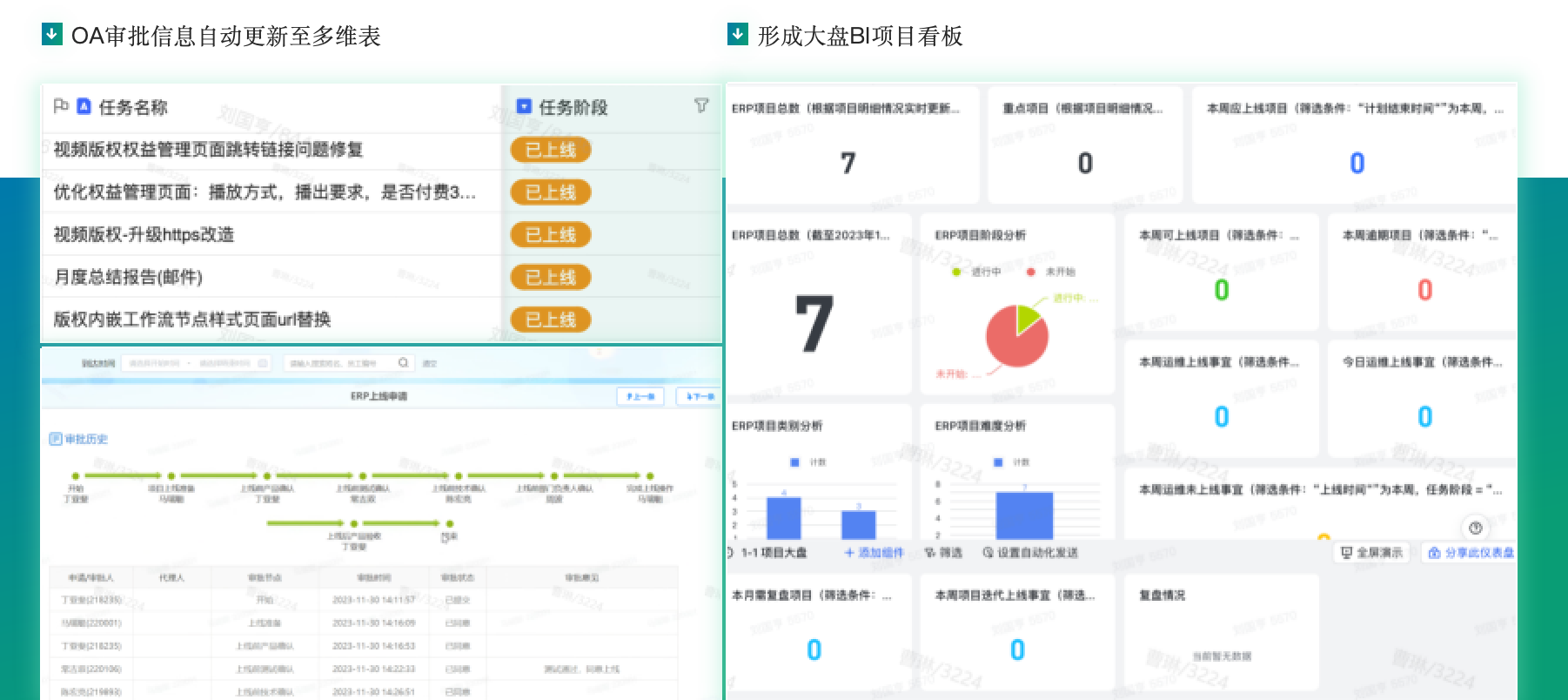This screenshot has width=1568, height=700.
Task: Click the round help icon on the dashboard
Action: click(x=1475, y=528)
